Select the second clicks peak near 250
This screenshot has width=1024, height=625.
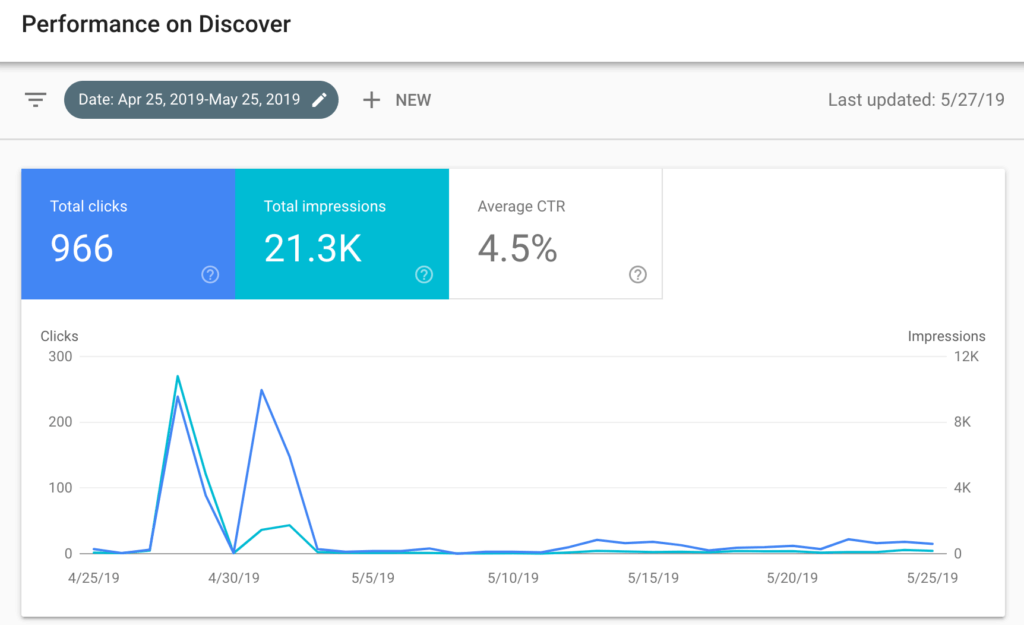click(261, 390)
